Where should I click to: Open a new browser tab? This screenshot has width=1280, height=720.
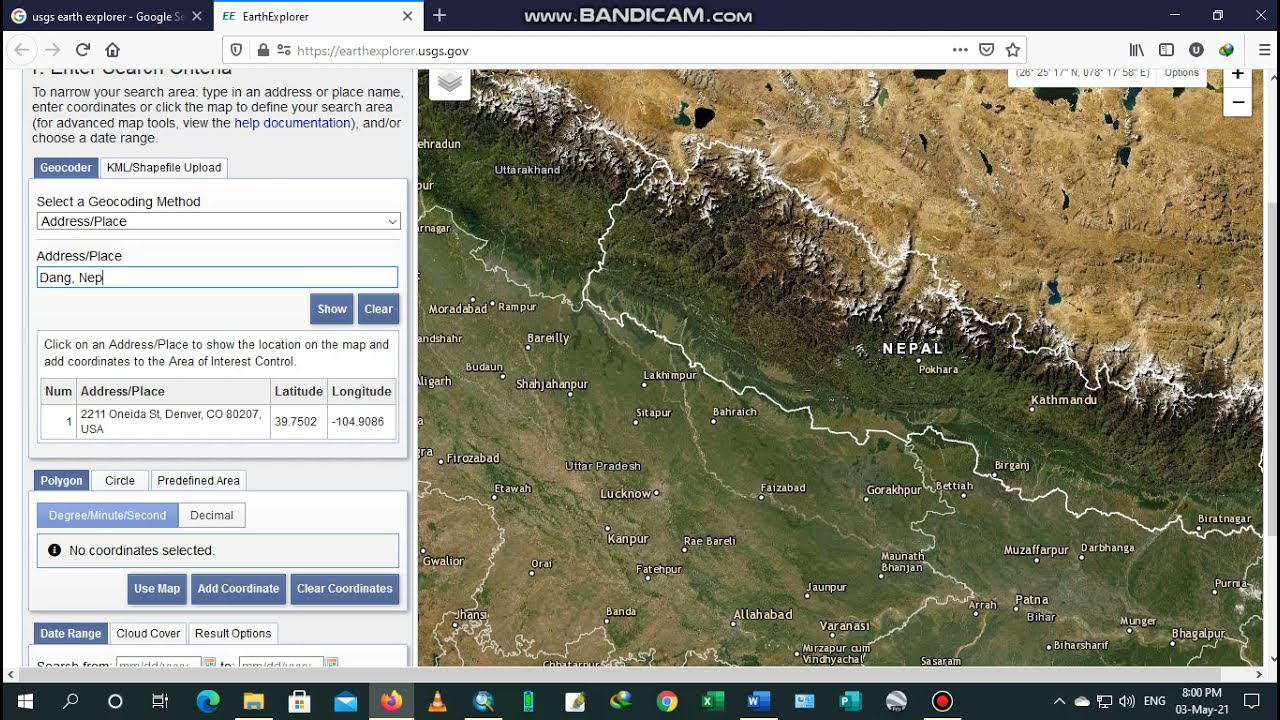pos(439,16)
